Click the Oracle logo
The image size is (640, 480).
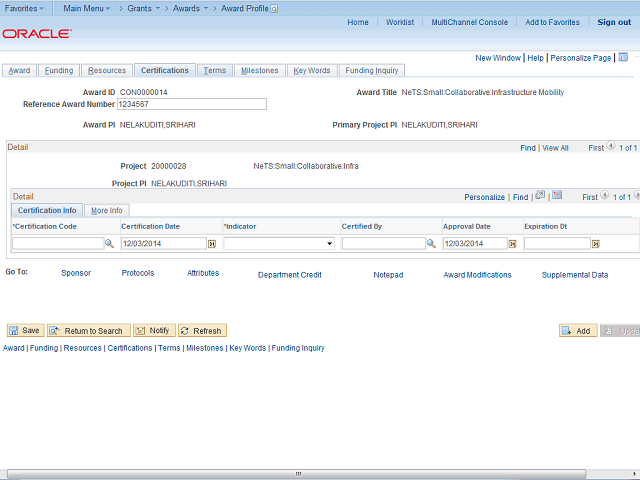[x=37, y=33]
